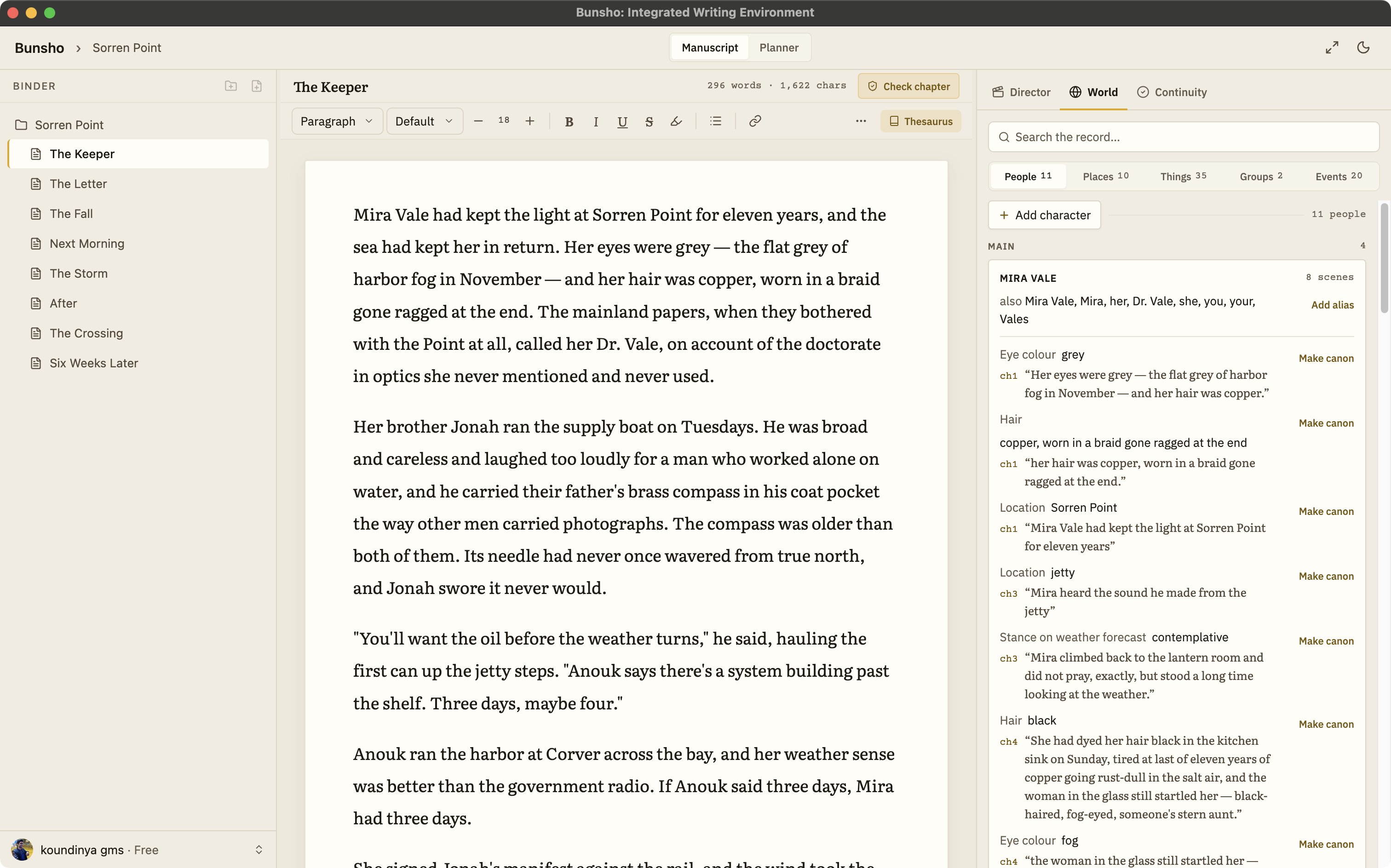Click the font size value 18
This screenshot has width=1391, height=868.
click(x=504, y=120)
